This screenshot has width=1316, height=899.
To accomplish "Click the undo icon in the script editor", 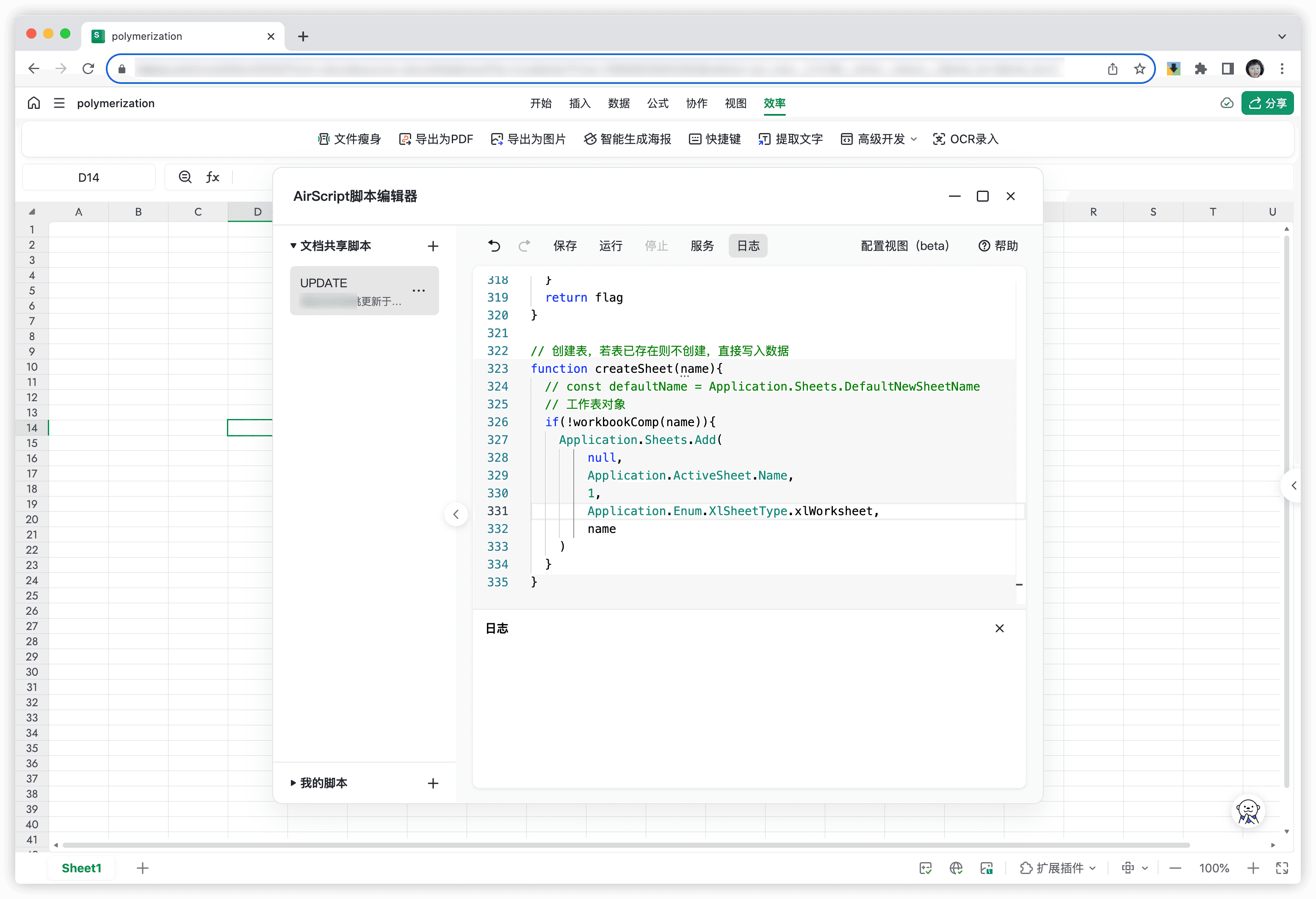I will [x=494, y=245].
